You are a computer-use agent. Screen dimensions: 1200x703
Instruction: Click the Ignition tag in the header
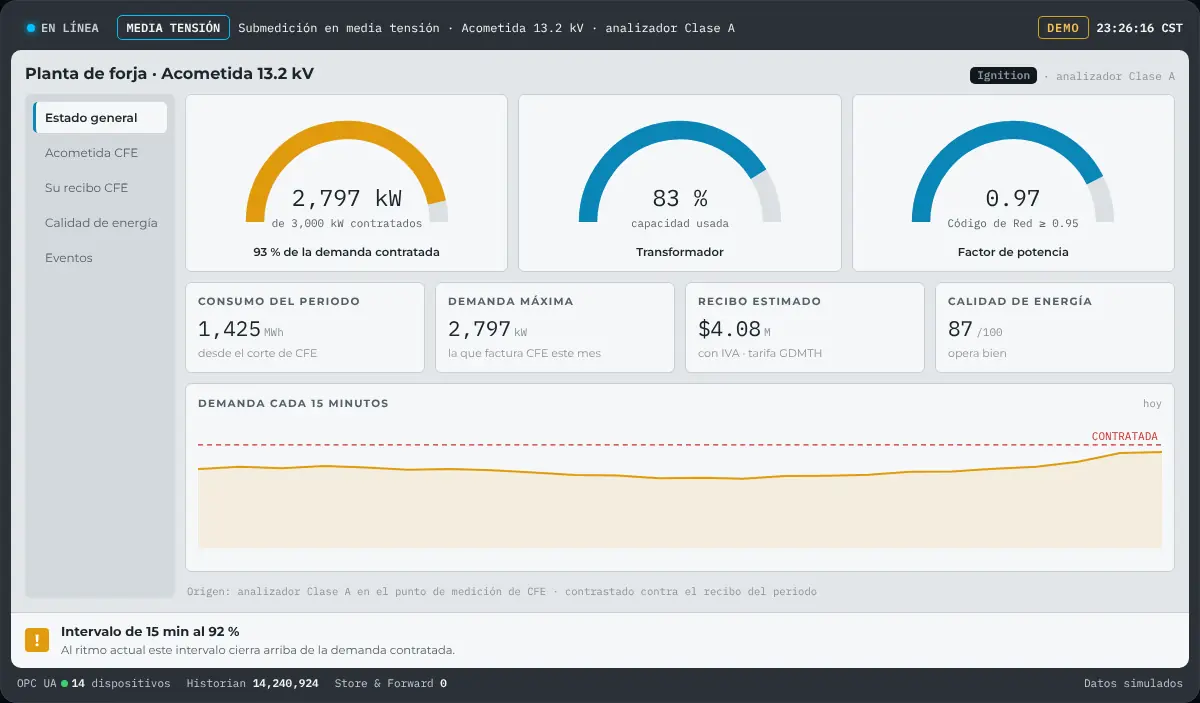click(x=1003, y=76)
